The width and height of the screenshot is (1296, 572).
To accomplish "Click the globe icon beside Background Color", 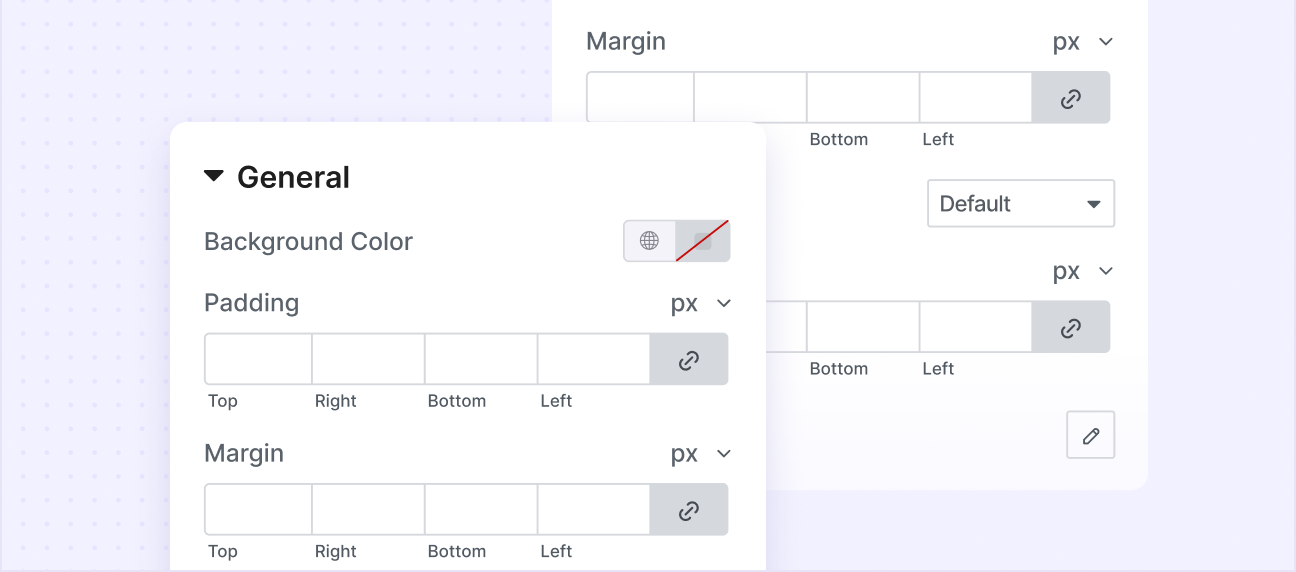I will pyautogui.click(x=650, y=241).
